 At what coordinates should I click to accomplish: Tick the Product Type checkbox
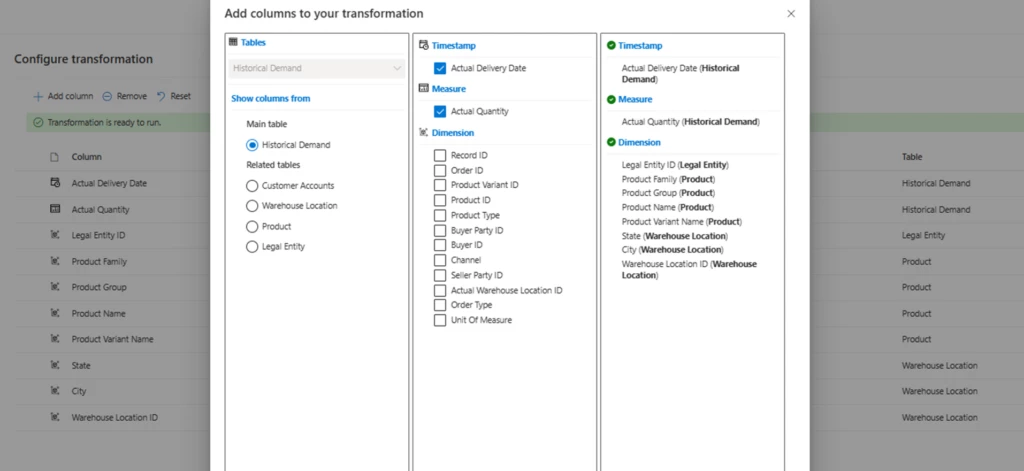click(x=440, y=215)
